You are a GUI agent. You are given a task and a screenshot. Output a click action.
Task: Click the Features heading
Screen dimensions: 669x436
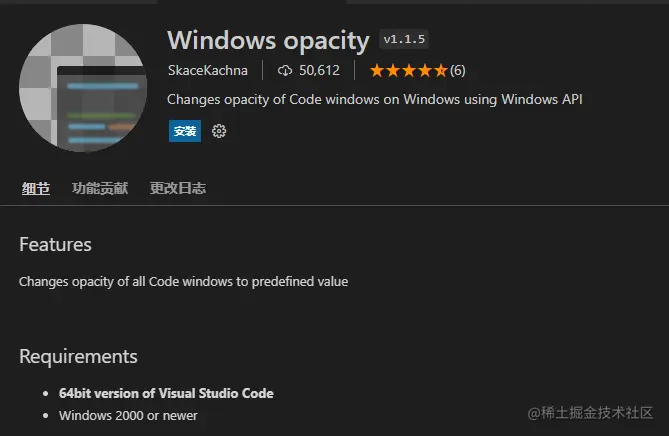55,245
